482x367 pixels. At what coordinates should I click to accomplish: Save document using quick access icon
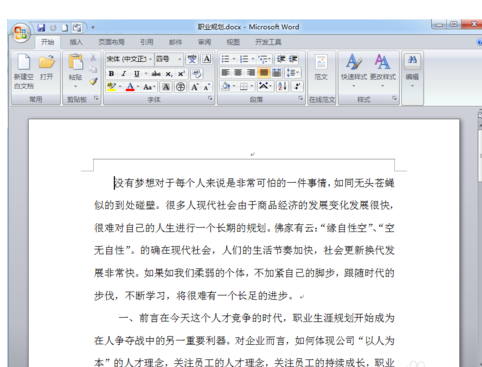click(x=41, y=28)
